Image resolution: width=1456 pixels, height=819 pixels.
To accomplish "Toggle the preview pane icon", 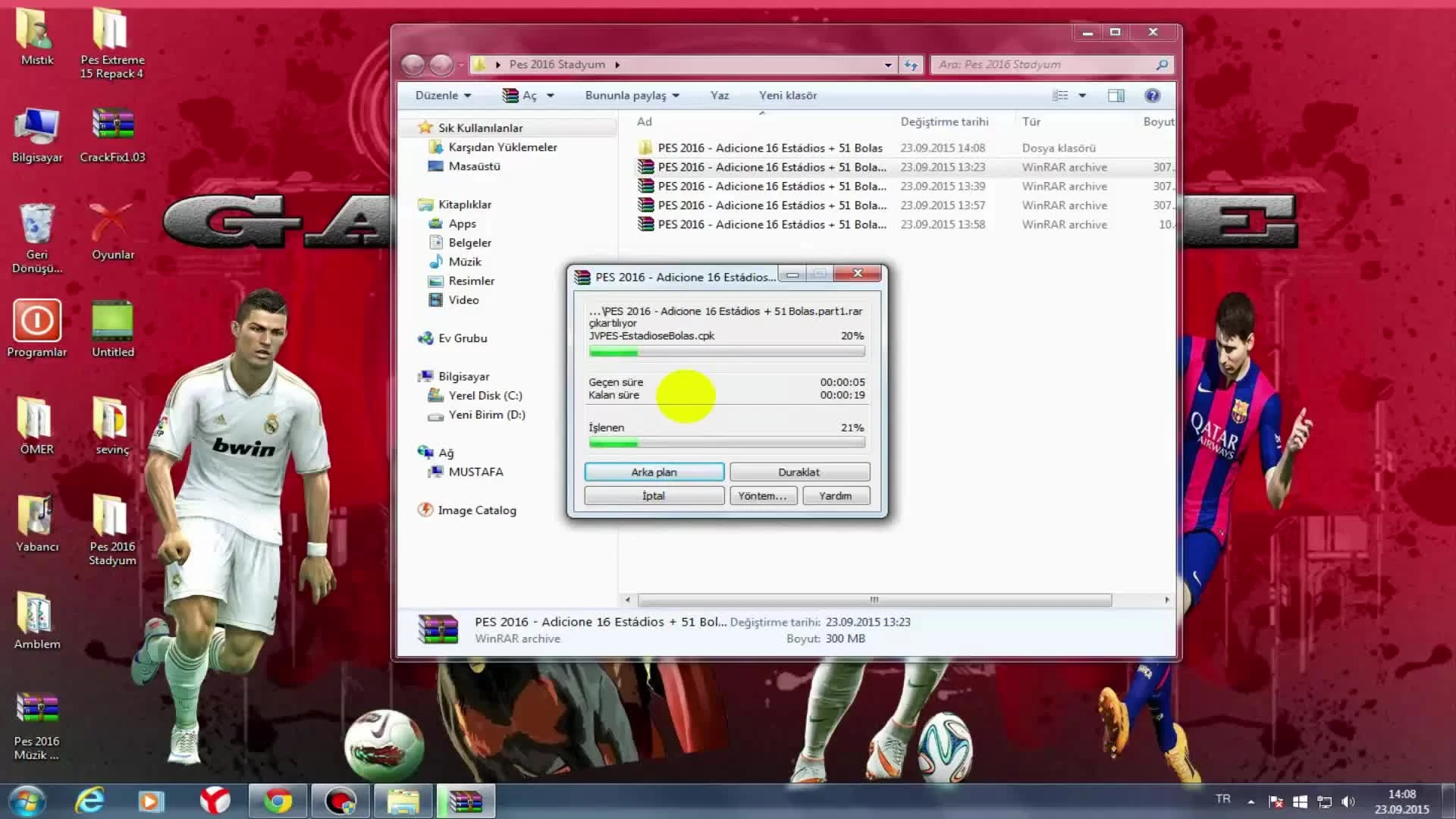I will (1116, 96).
